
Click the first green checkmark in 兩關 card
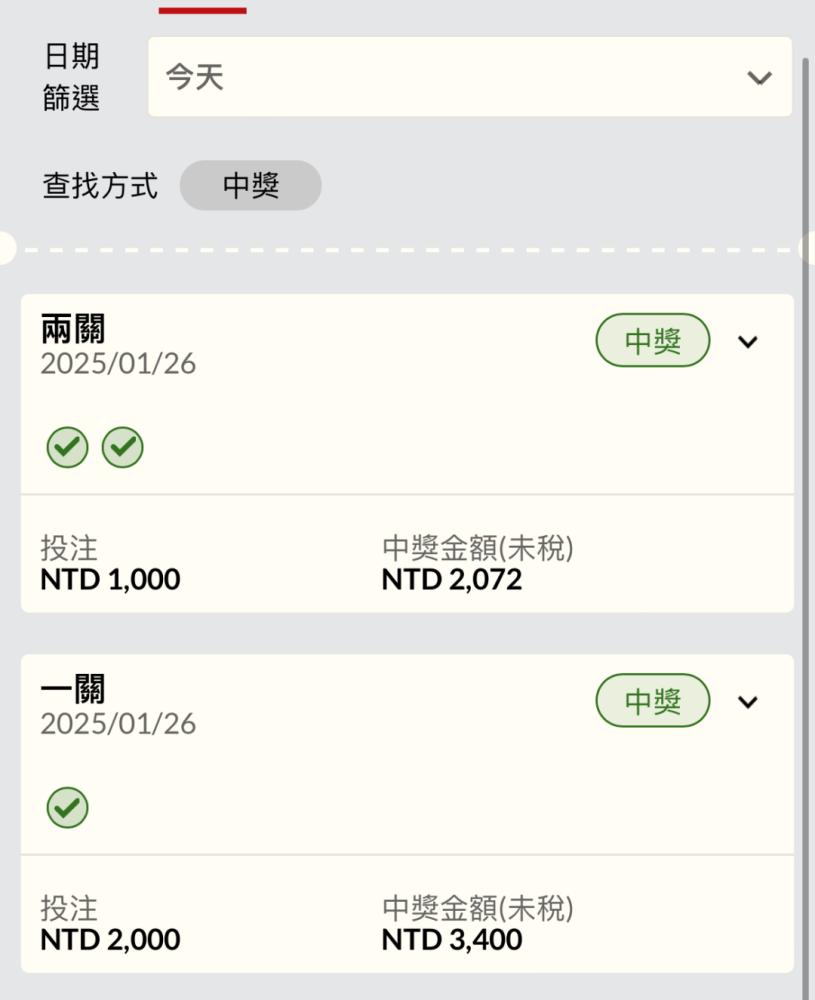click(x=68, y=447)
